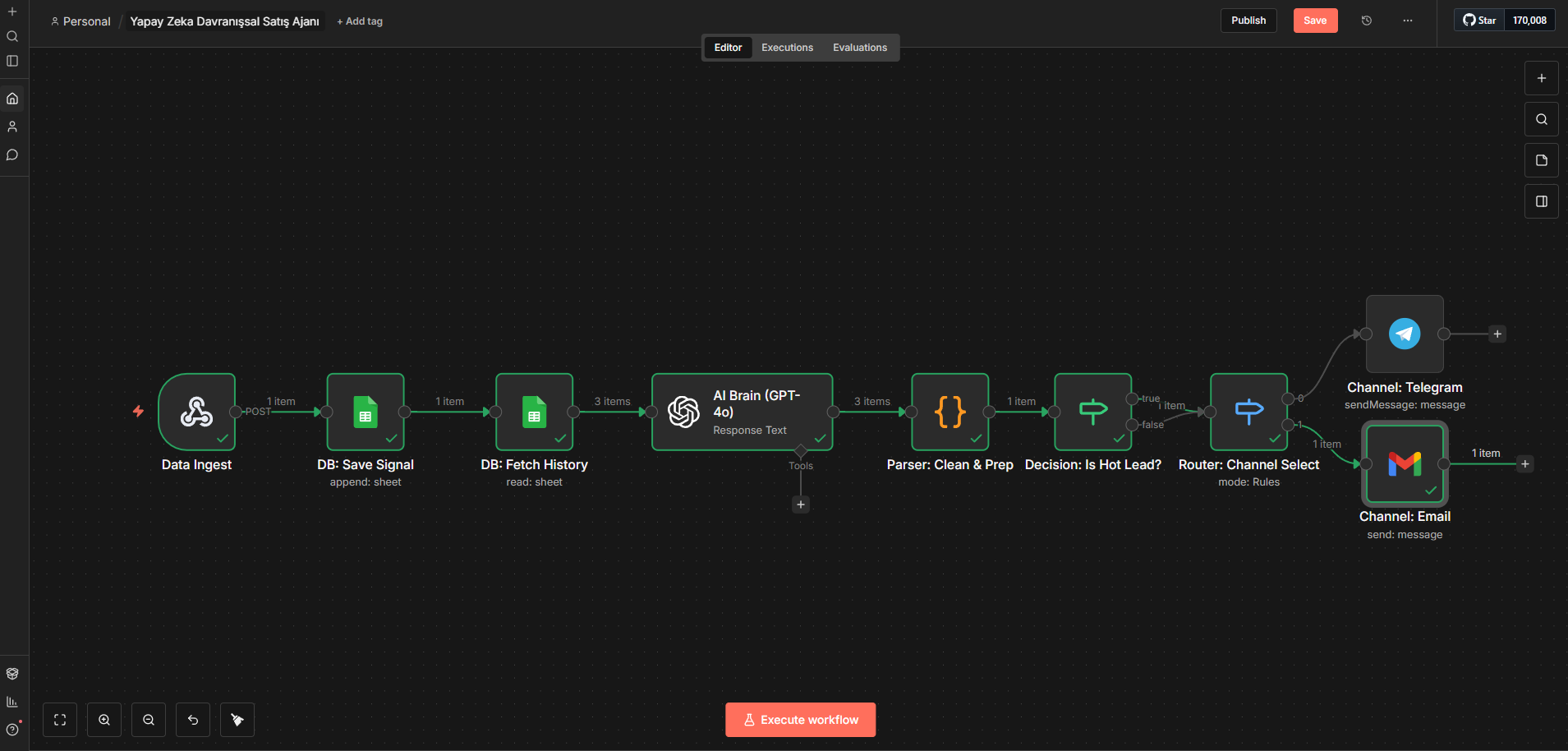The width and height of the screenshot is (1568, 751).
Task: Open chat icon in left sidebar
Action: tap(12, 154)
